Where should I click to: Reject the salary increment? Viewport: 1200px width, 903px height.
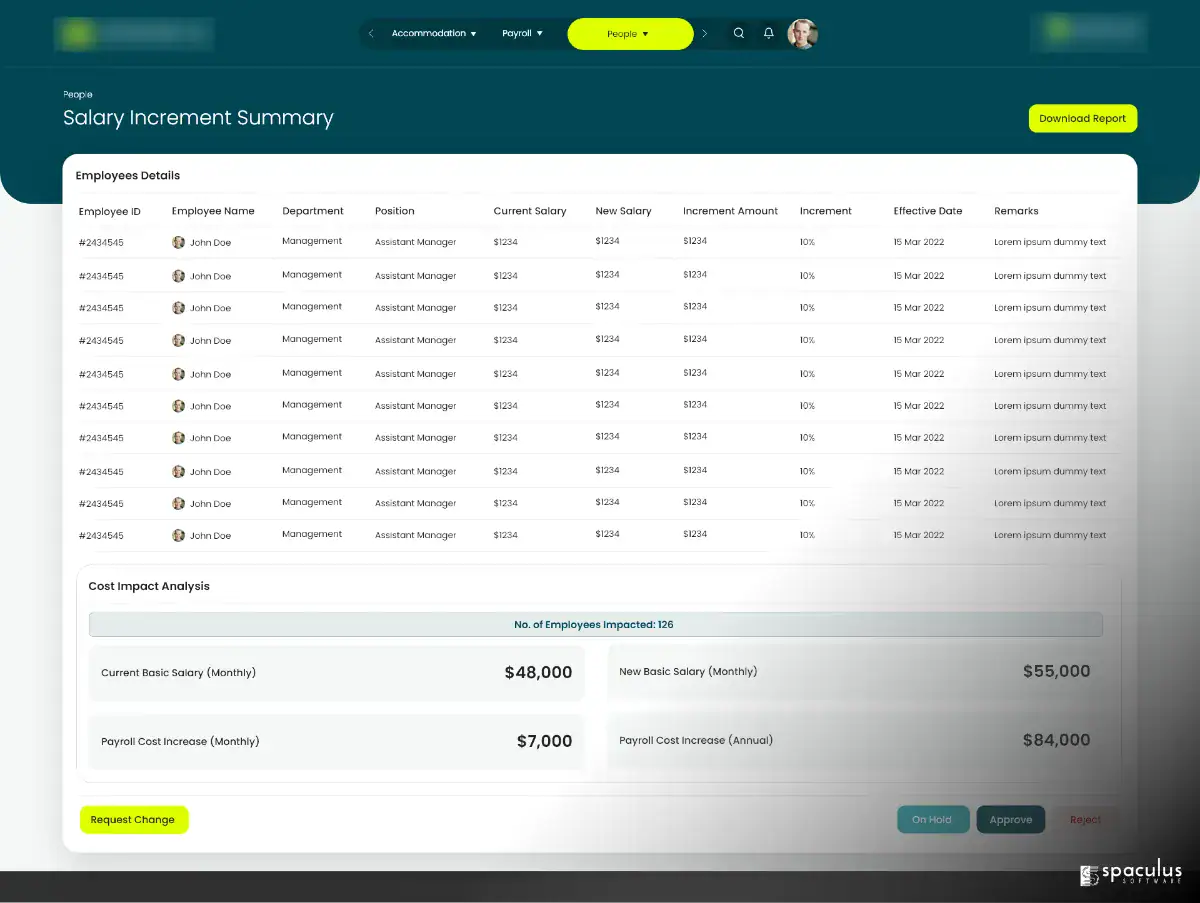pyautogui.click(x=1085, y=820)
